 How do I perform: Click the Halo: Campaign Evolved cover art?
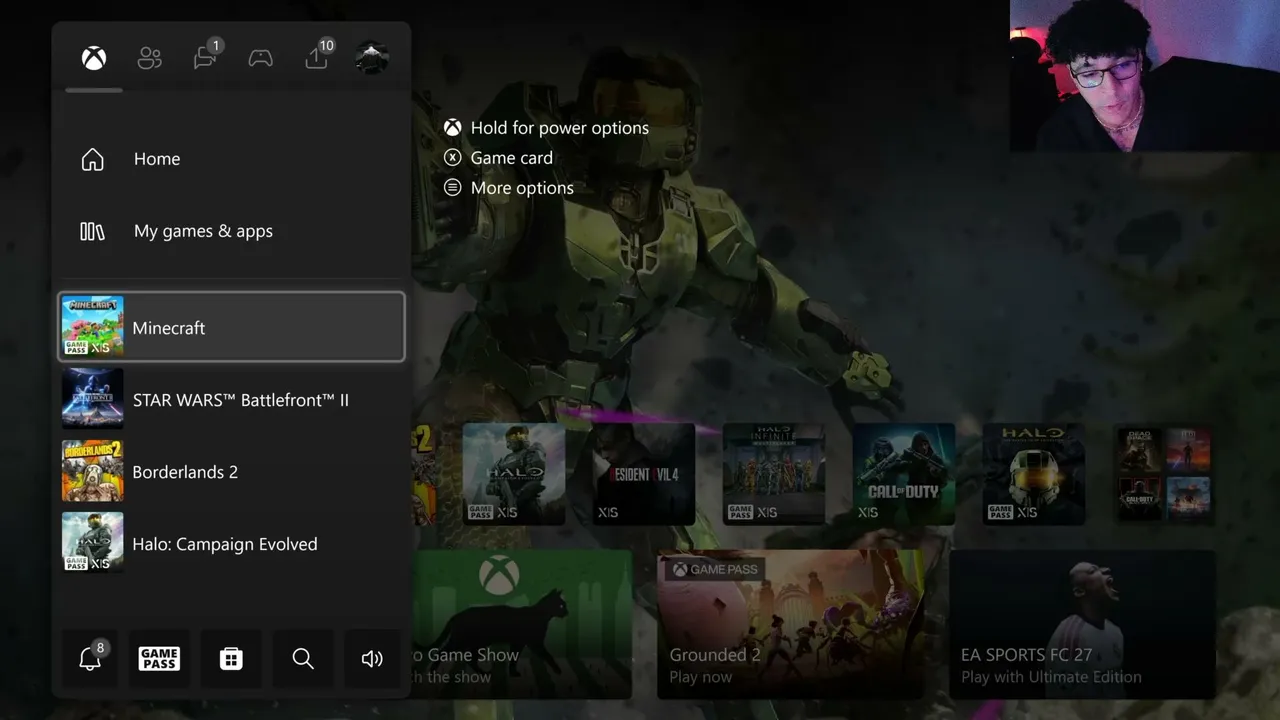[x=93, y=543]
